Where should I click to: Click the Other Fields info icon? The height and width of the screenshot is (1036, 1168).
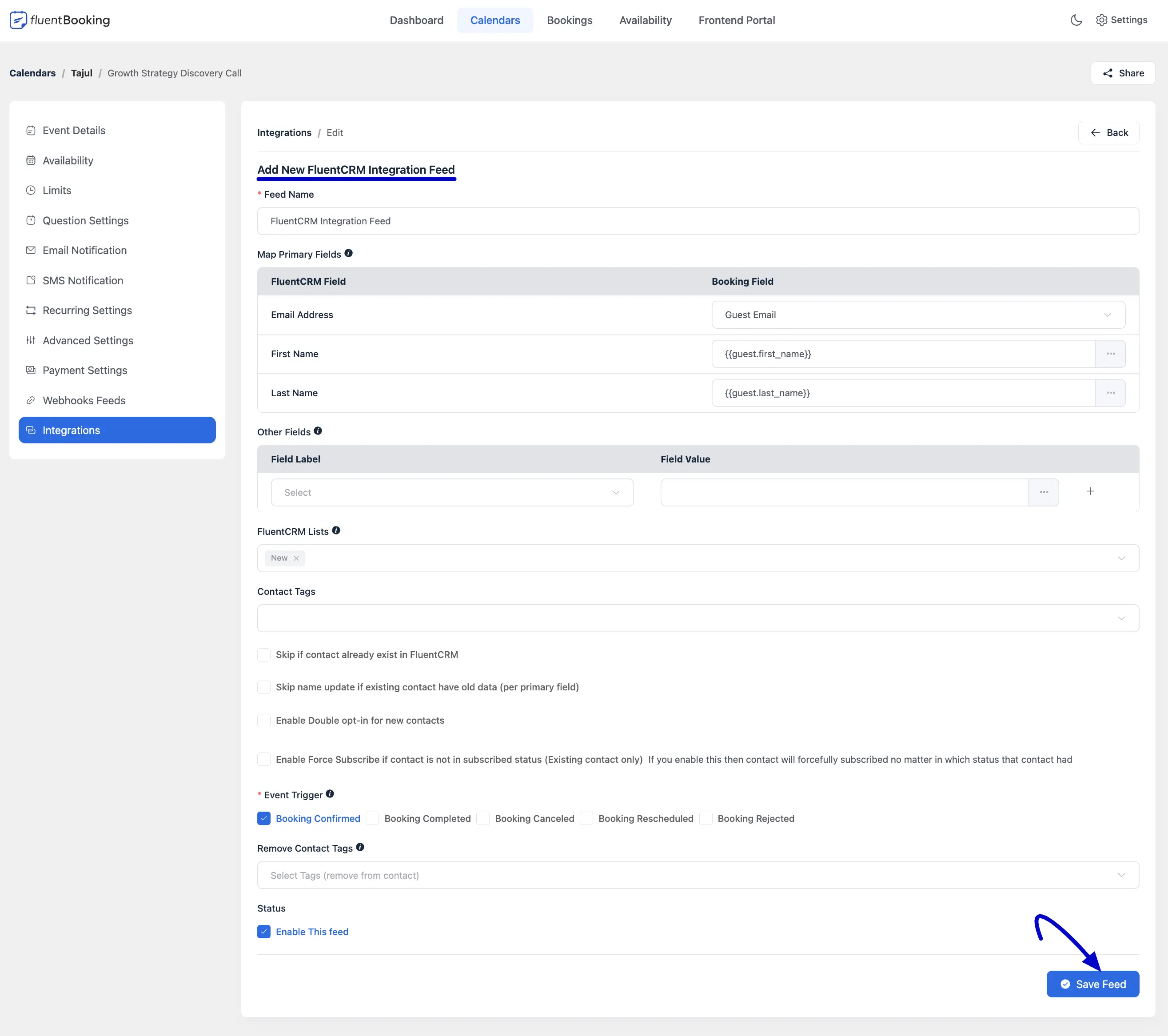(x=318, y=431)
